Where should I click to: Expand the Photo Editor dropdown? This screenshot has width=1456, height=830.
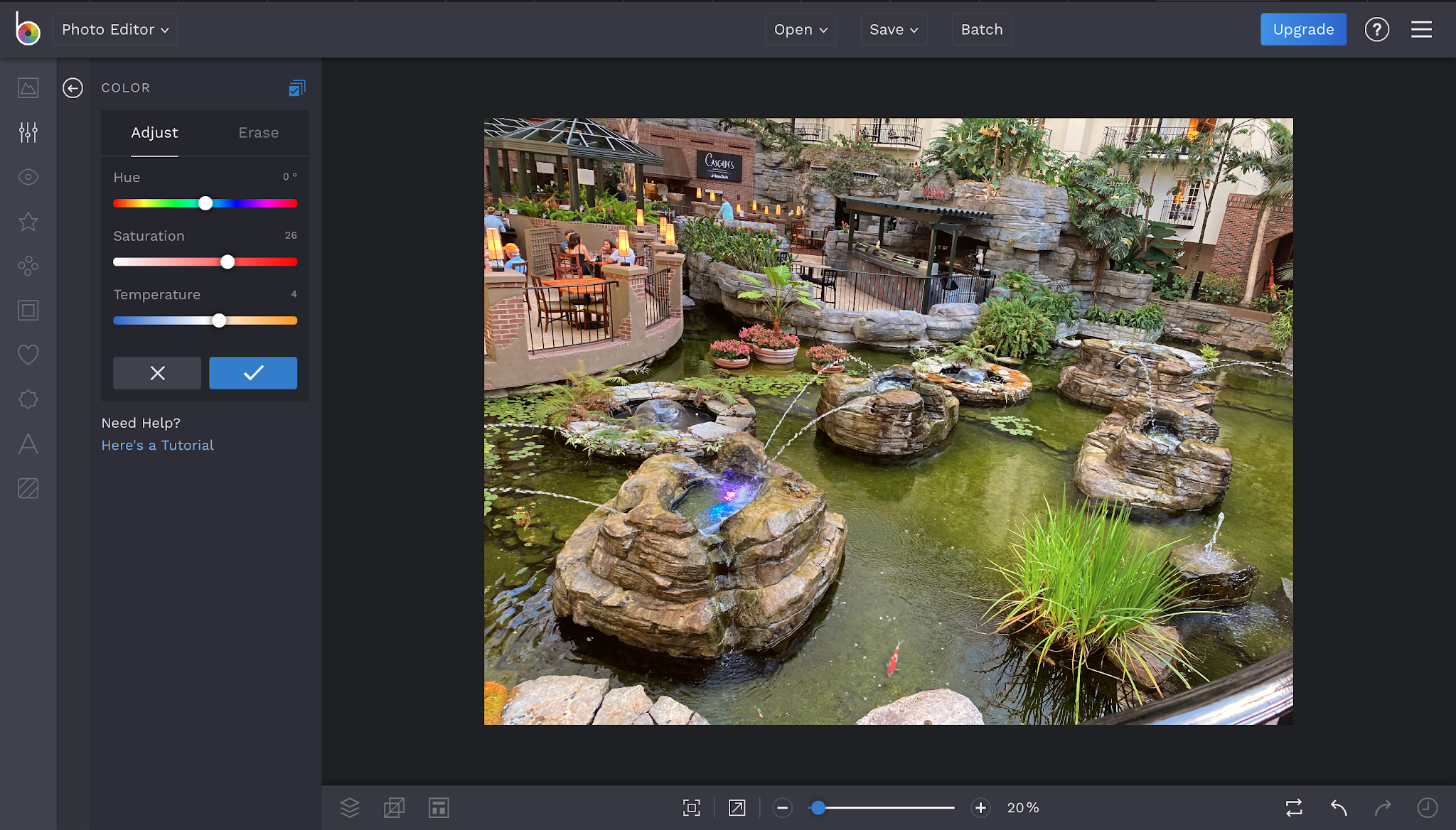pos(115,29)
